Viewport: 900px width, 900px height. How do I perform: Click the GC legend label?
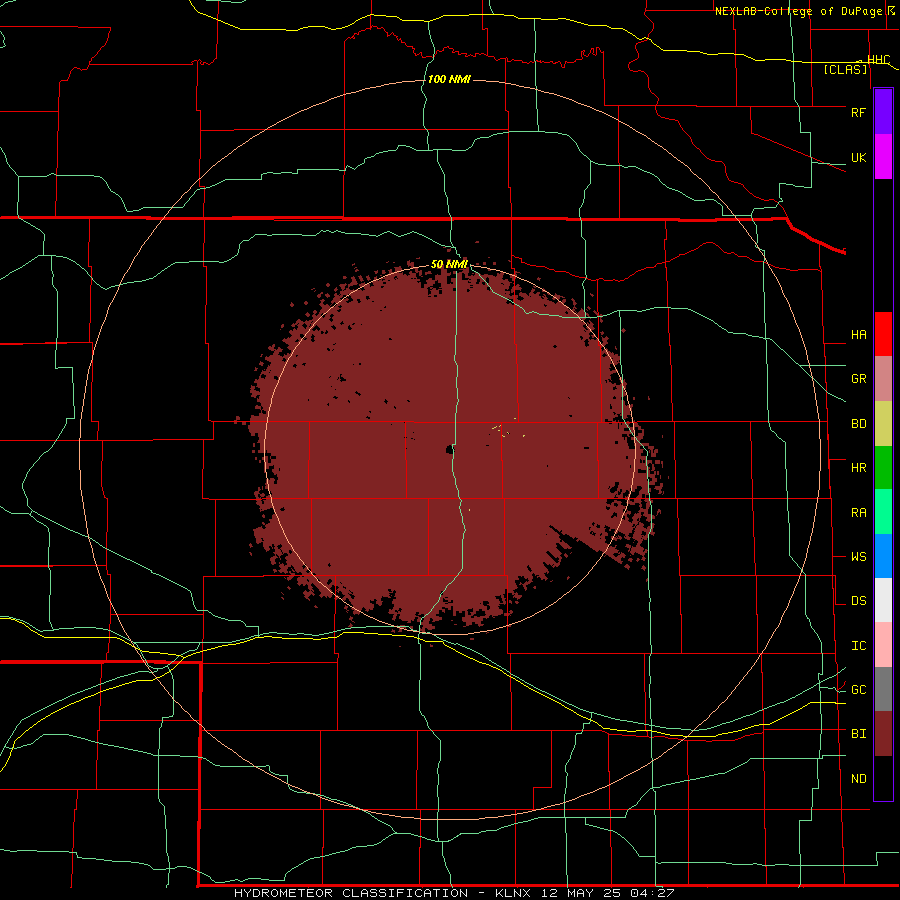point(858,690)
